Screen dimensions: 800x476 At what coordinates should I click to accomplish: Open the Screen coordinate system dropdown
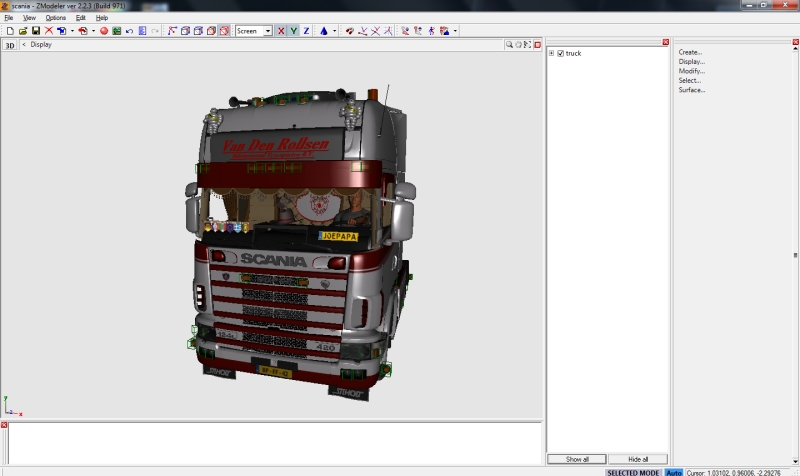(x=267, y=31)
